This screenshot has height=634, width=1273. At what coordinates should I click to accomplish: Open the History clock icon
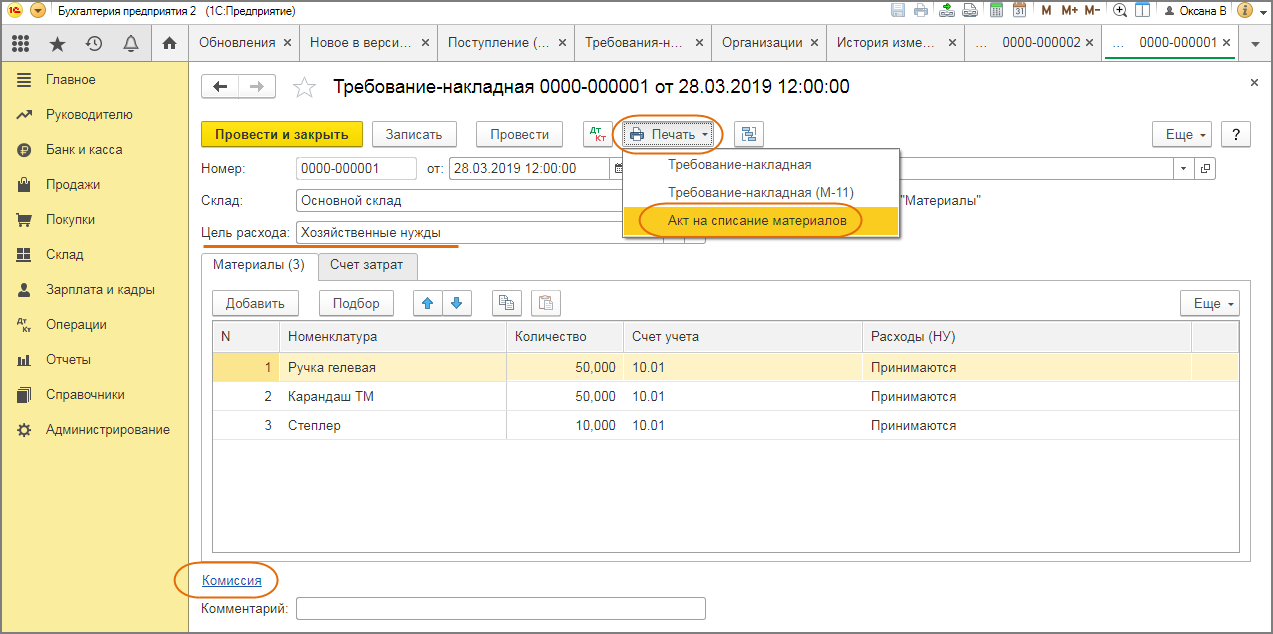(x=94, y=43)
